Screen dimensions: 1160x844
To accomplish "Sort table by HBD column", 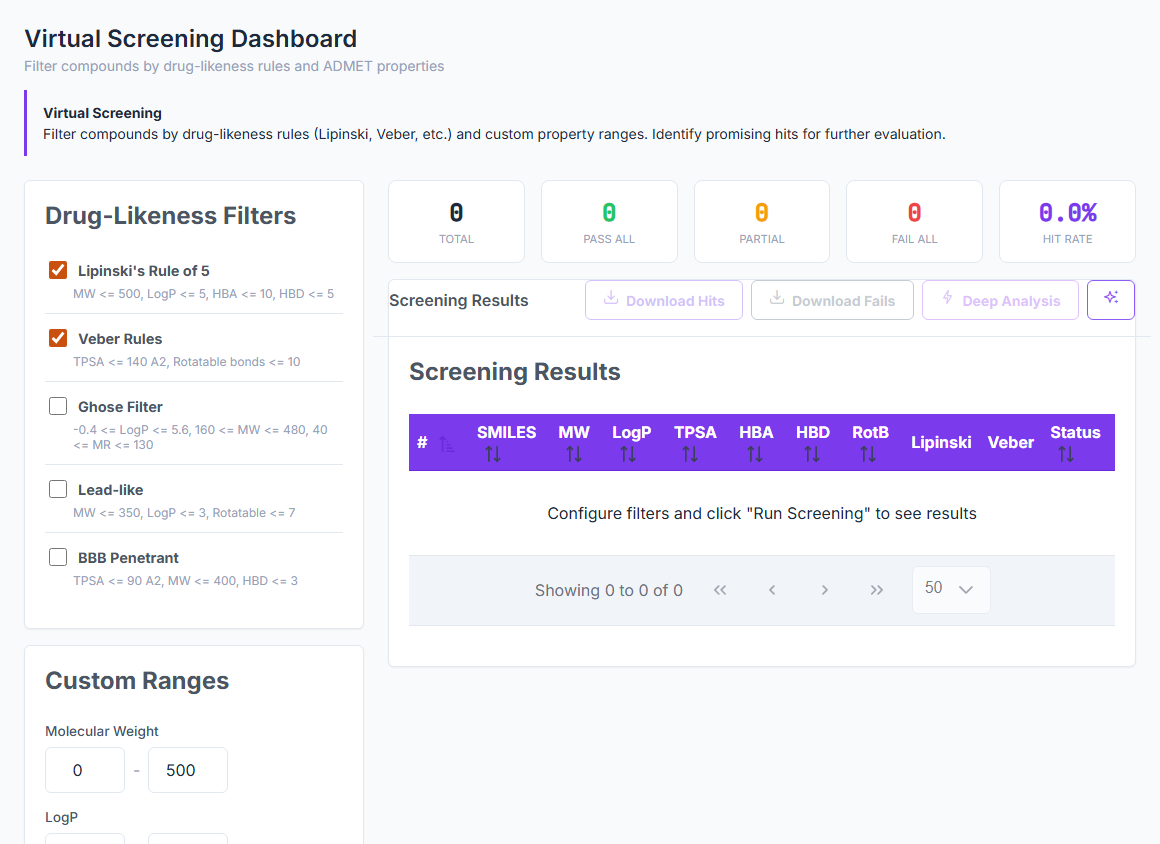I will [812, 454].
